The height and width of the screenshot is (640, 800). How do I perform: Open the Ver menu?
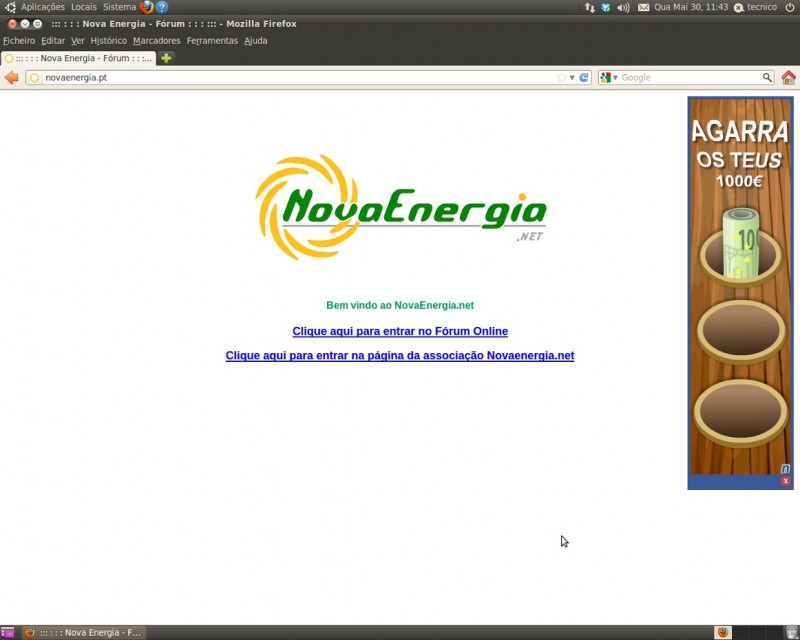tap(78, 41)
